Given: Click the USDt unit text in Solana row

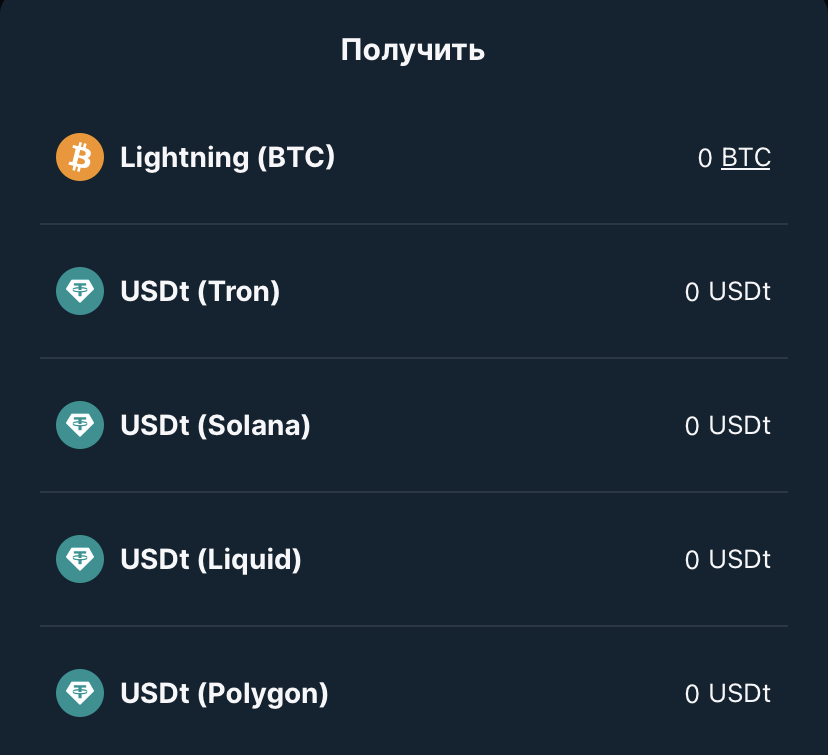Looking at the screenshot, I should point(739,426).
